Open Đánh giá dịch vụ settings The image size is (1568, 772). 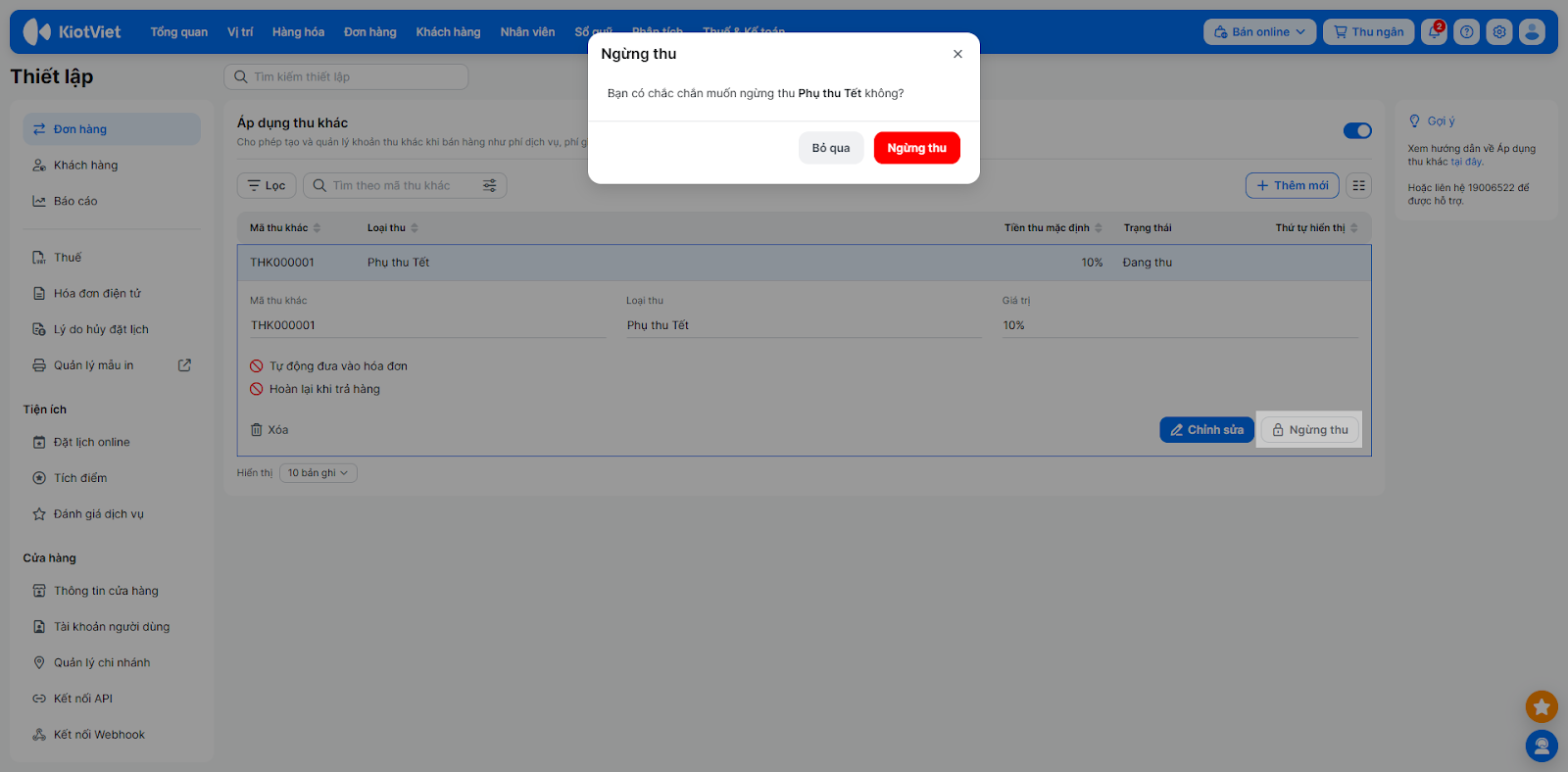click(112, 514)
